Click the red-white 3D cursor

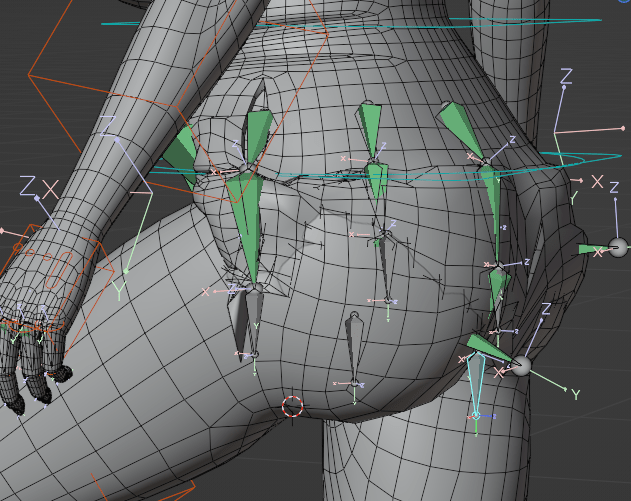click(x=292, y=406)
